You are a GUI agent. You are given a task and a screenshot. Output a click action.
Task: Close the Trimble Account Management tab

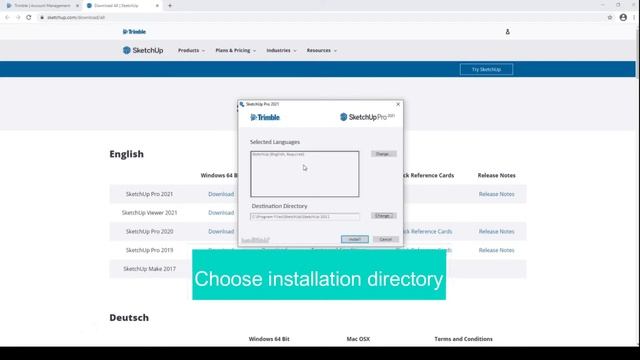(x=77, y=6)
